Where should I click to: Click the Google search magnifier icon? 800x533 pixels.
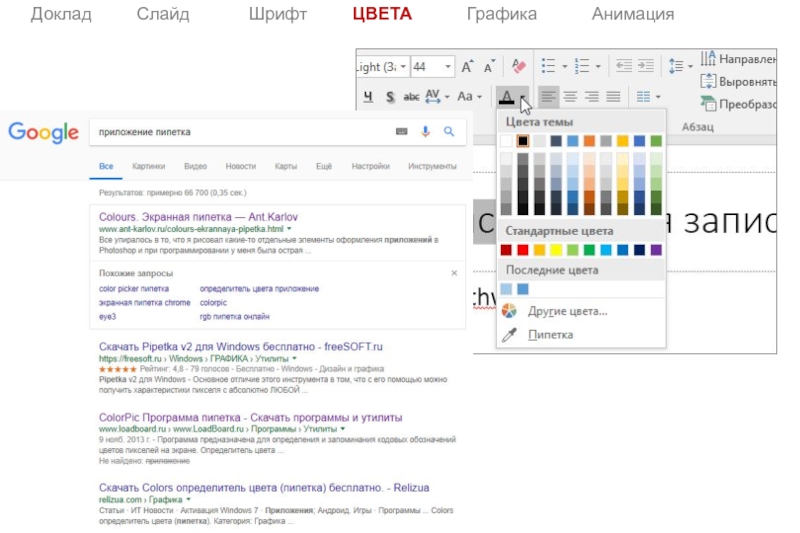[x=449, y=131]
